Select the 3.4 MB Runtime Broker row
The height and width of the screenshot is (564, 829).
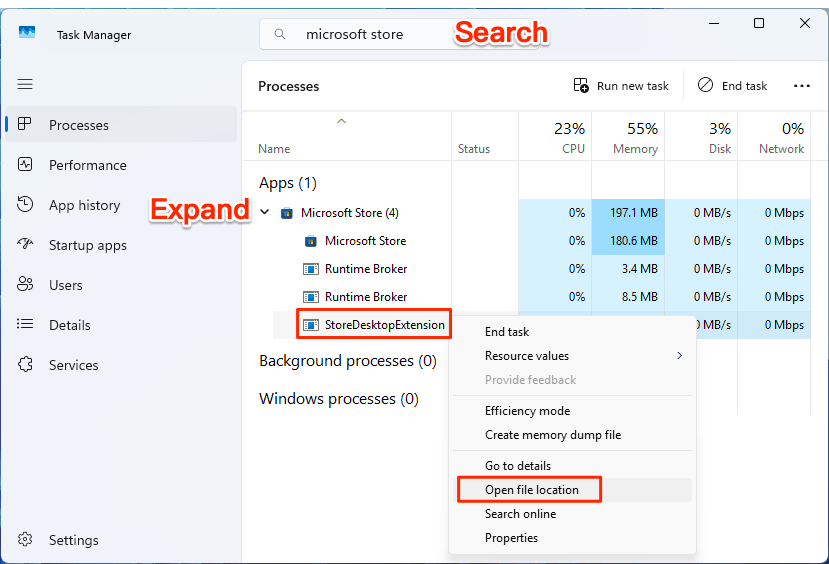[x=527, y=269]
